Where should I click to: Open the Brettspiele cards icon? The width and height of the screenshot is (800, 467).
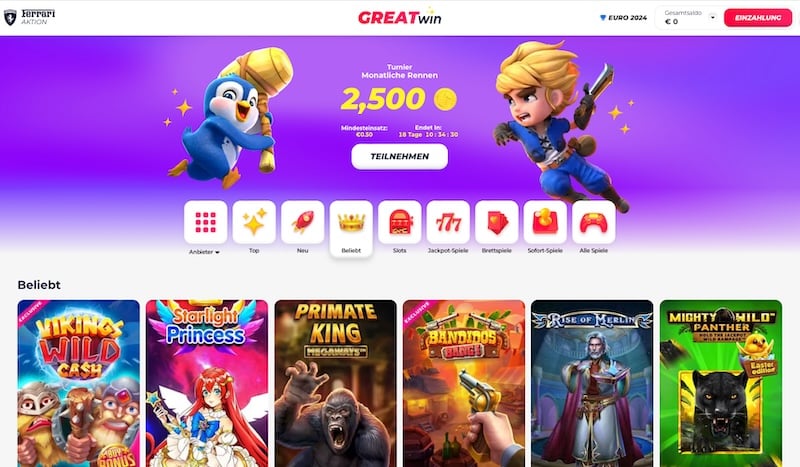(496, 222)
